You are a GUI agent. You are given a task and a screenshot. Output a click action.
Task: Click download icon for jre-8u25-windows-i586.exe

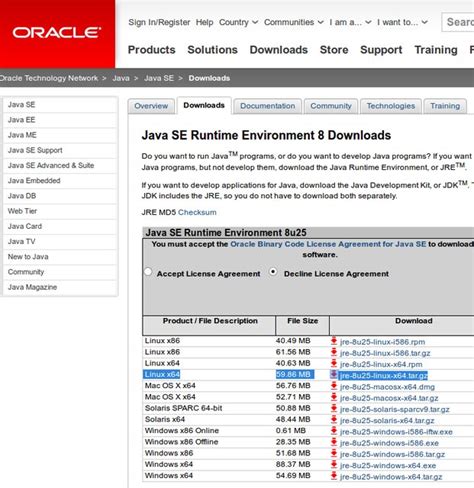click(x=334, y=442)
